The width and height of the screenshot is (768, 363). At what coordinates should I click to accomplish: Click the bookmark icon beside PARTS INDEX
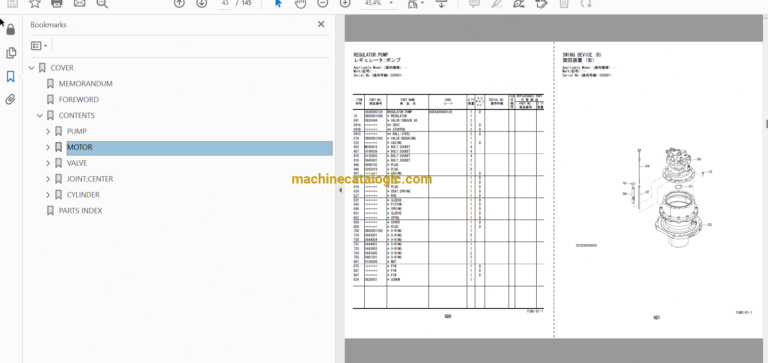pos(50,211)
